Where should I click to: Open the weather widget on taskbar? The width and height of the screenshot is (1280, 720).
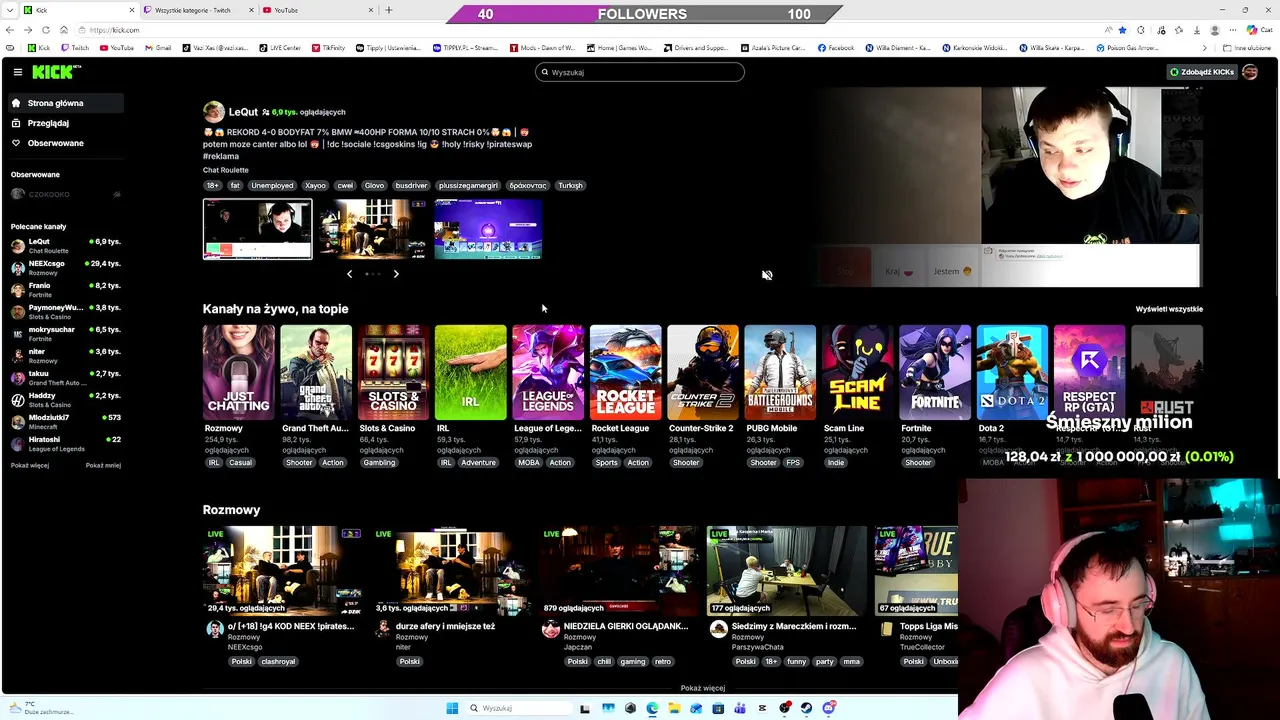(x=40, y=708)
